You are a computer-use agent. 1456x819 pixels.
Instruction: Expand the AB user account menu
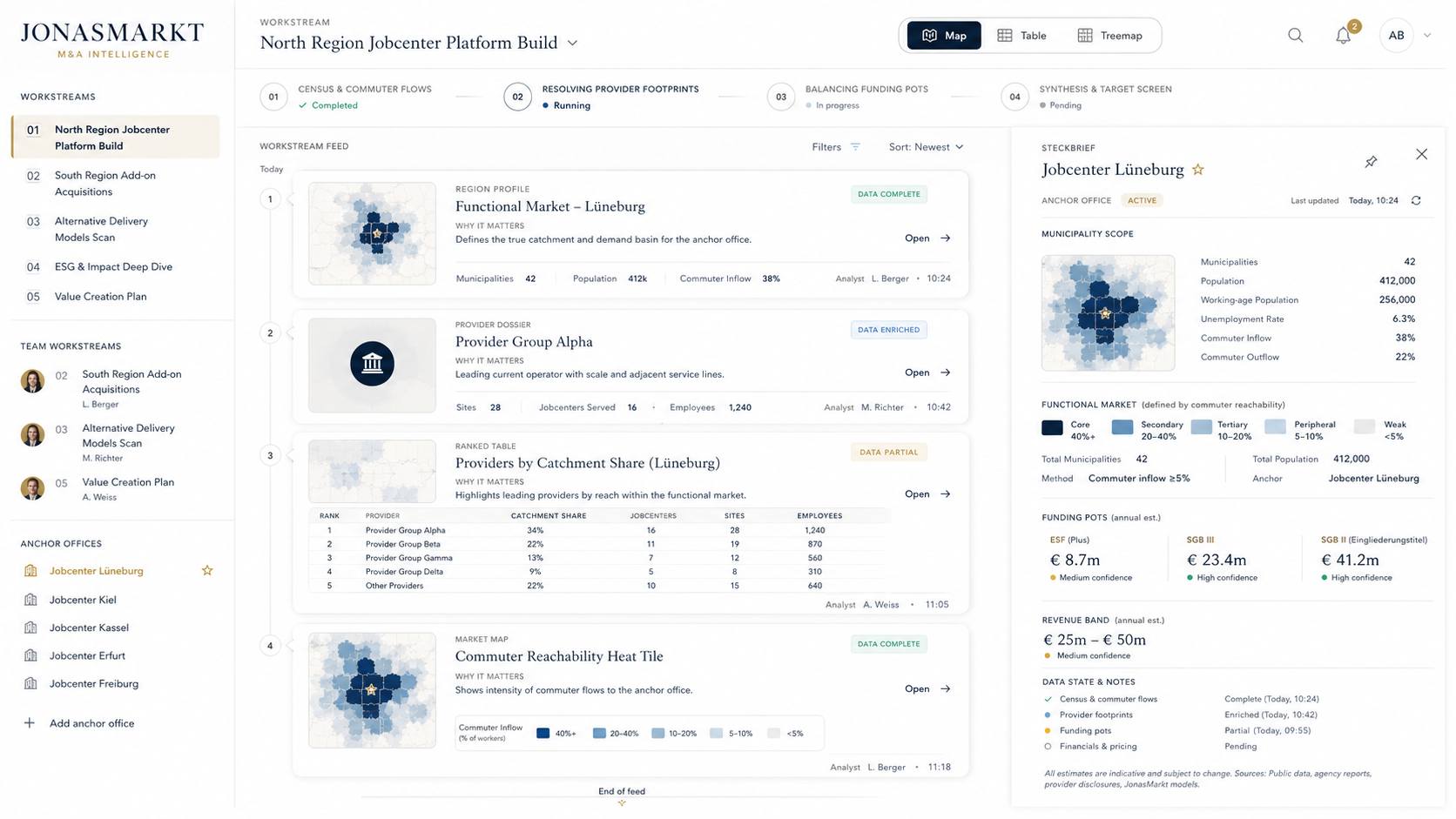(x=1426, y=36)
